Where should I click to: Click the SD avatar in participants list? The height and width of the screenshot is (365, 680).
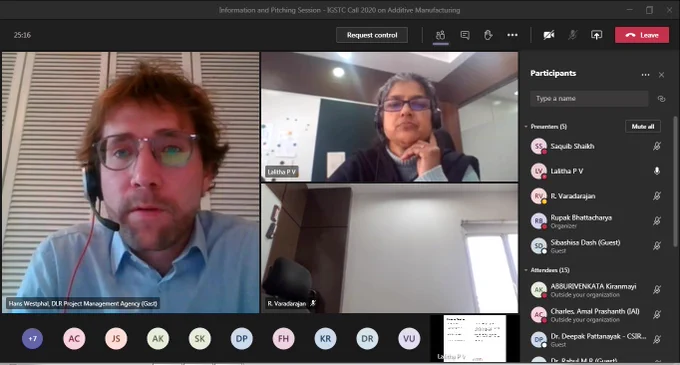coord(539,246)
